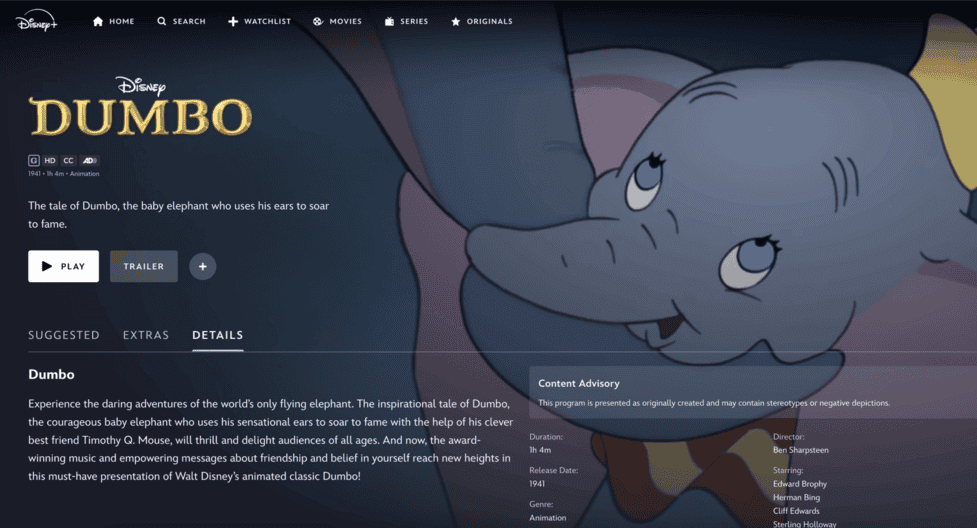Switch to the Suggested tab
The image size is (977, 528).
point(64,335)
